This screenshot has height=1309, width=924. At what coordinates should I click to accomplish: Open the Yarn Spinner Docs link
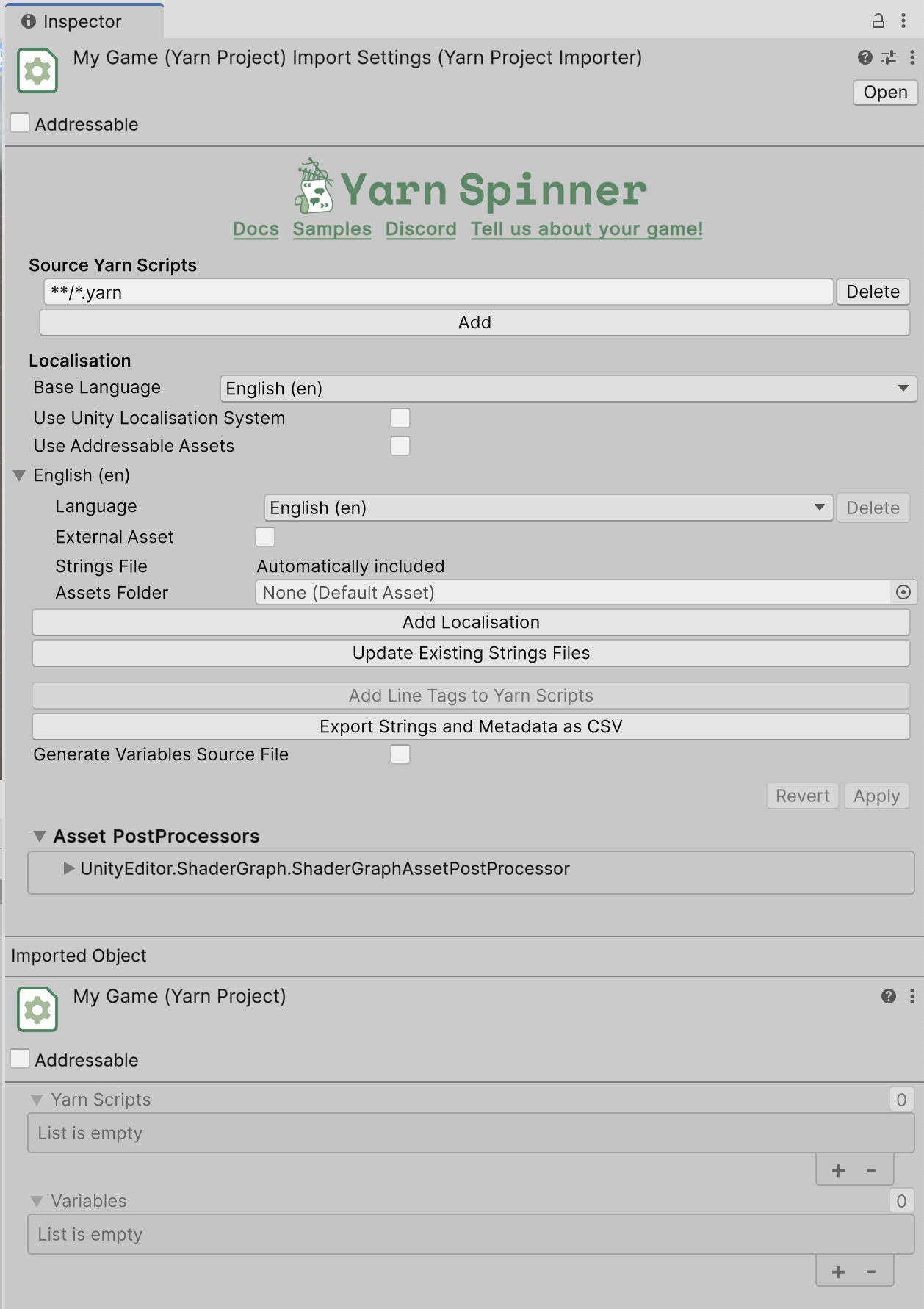[256, 229]
